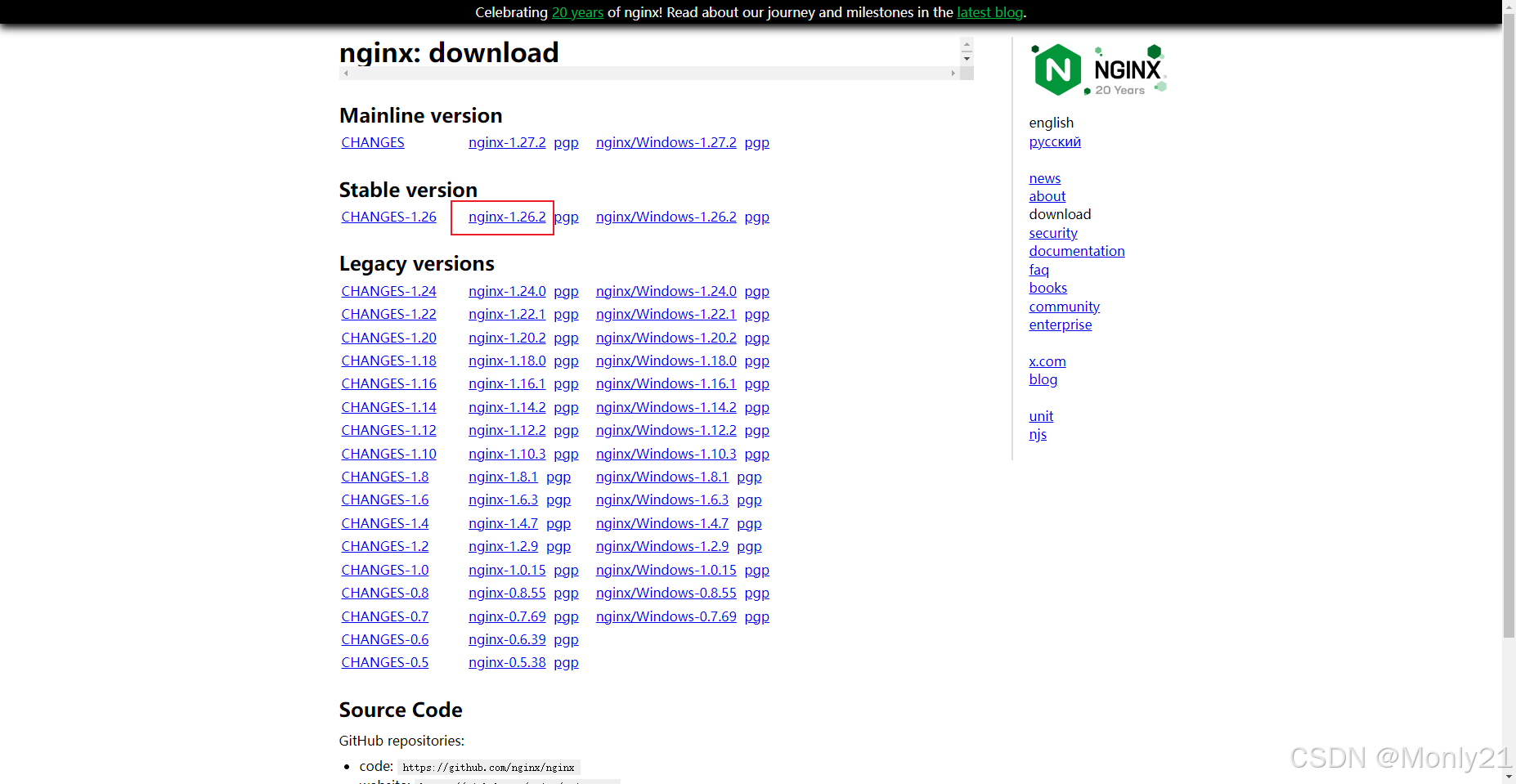Open the 'latest blog' banner link
Screen dimensions: 1516x784
[x=989, y=12]
